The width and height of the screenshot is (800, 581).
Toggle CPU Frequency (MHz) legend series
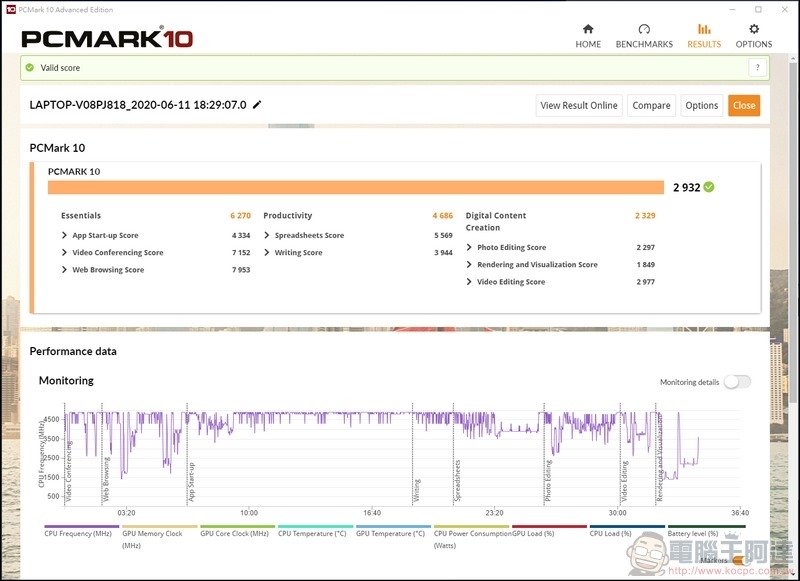click(77, 533)
